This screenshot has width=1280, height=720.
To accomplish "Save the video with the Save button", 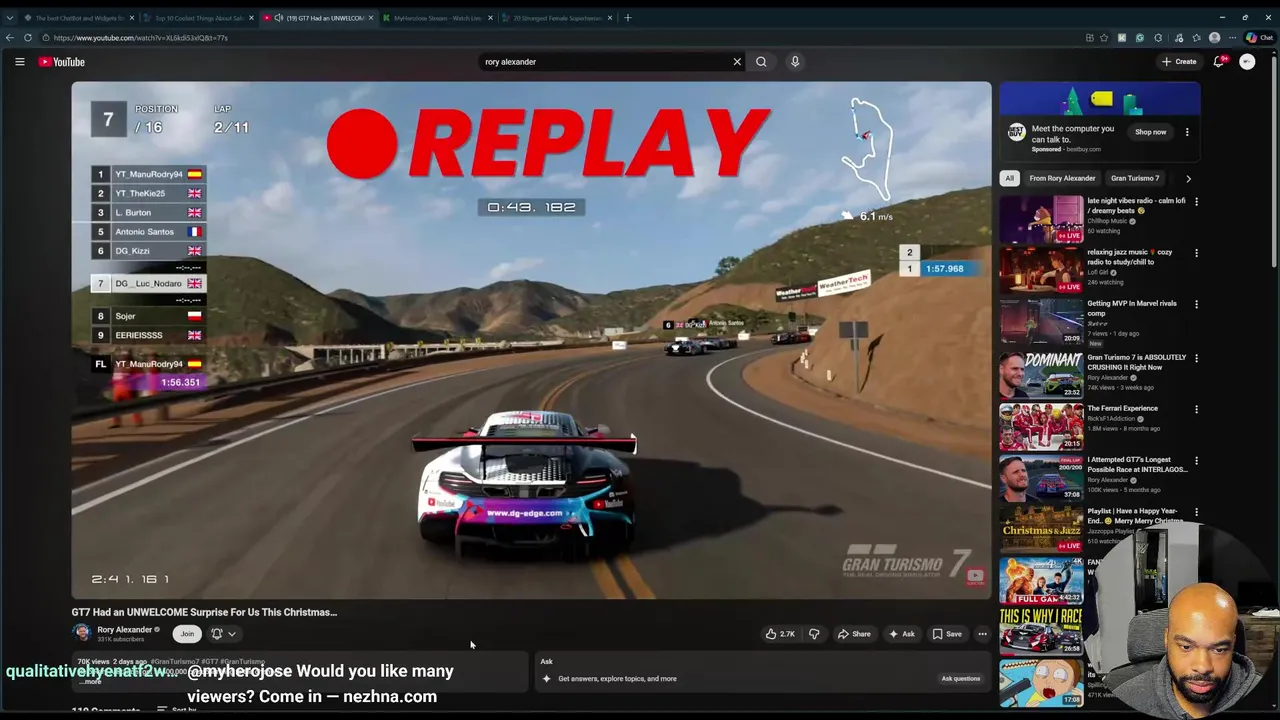I will [947, 634].
